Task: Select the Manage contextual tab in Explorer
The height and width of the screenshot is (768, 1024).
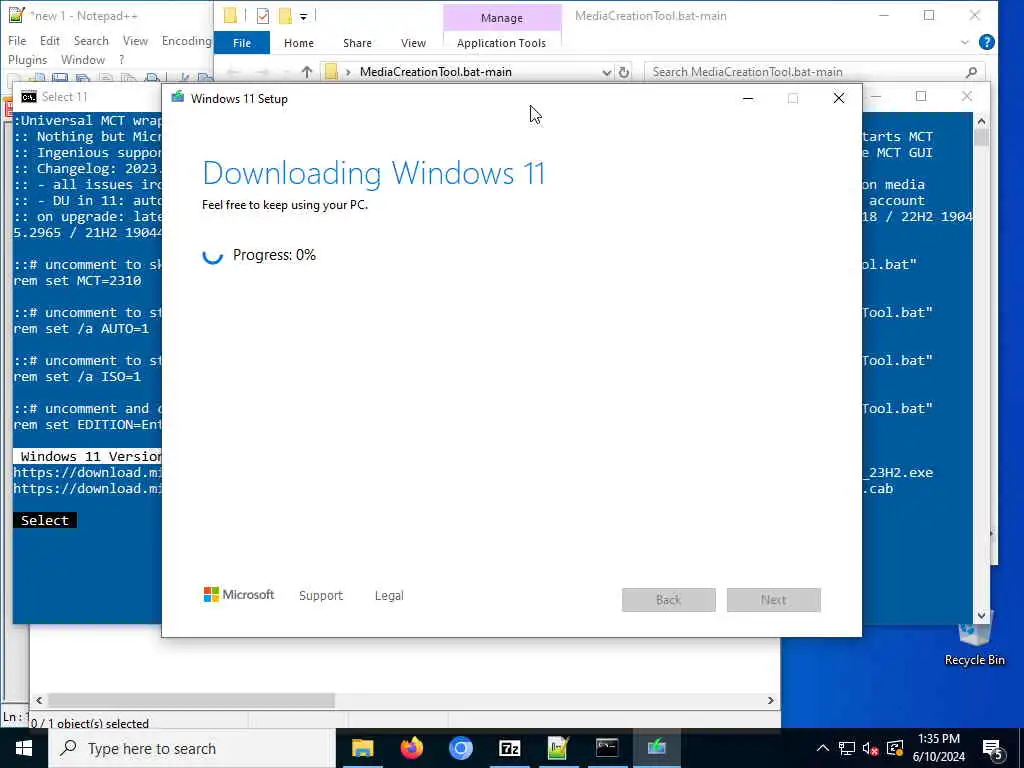Action: click(x=502, y=18)
